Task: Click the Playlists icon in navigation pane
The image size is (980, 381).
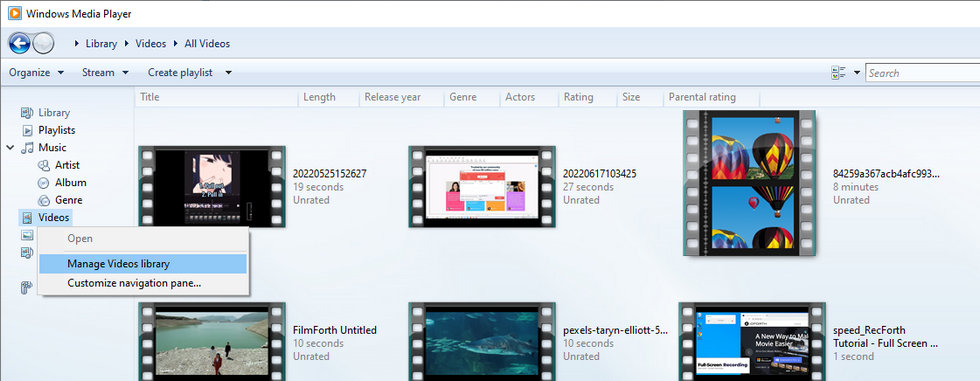Action: pos(27,130)
